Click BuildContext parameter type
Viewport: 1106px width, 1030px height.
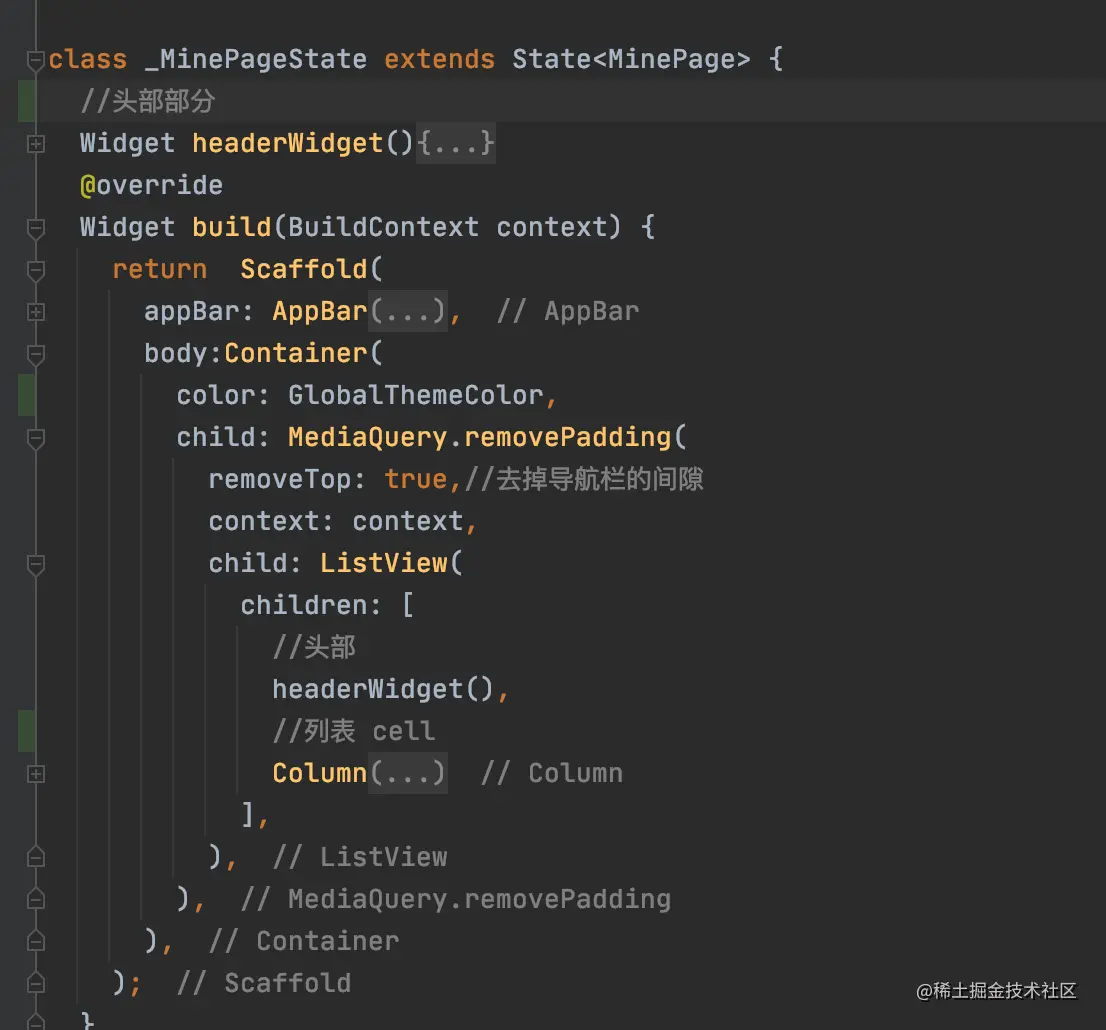[384, 227]
